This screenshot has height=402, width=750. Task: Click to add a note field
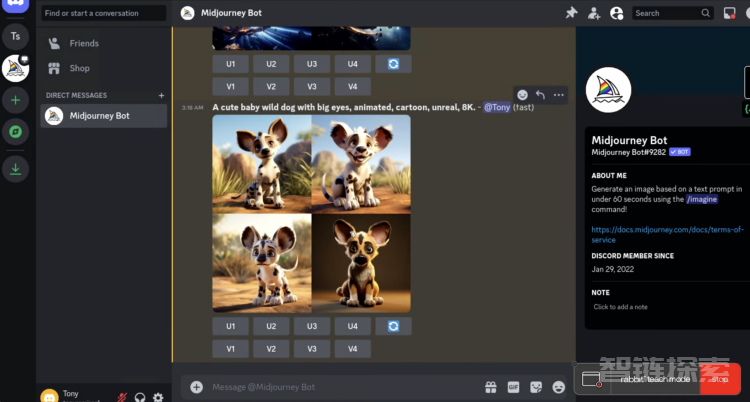click(620, 307)
